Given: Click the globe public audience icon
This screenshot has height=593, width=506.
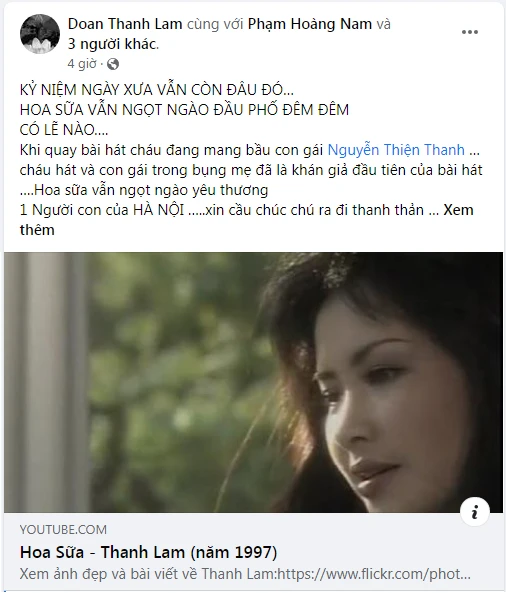Looking at the screenshot, I should pos(113,64).
